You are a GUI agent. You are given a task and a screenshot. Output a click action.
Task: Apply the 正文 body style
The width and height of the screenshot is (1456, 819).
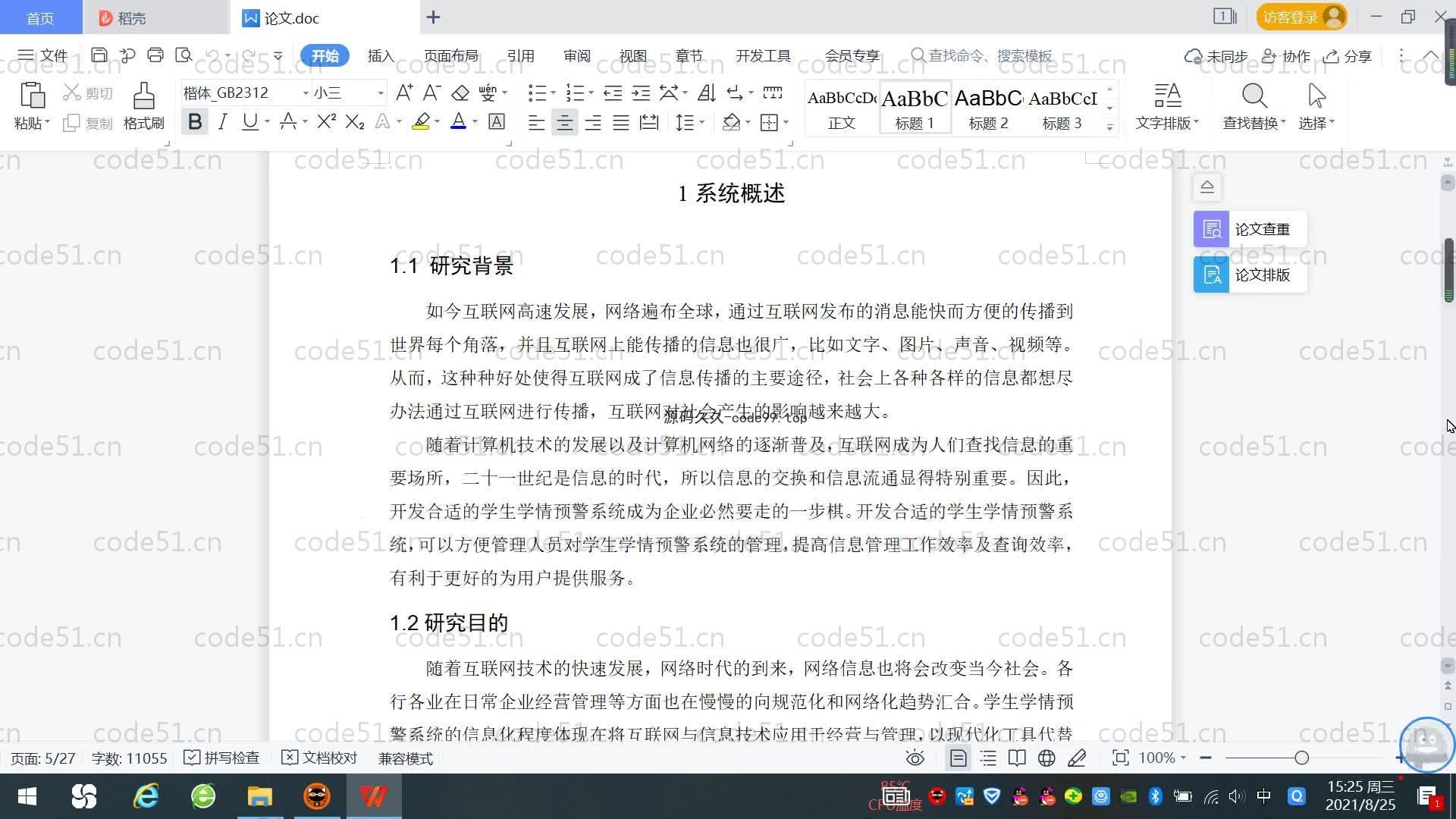point(842,108)
